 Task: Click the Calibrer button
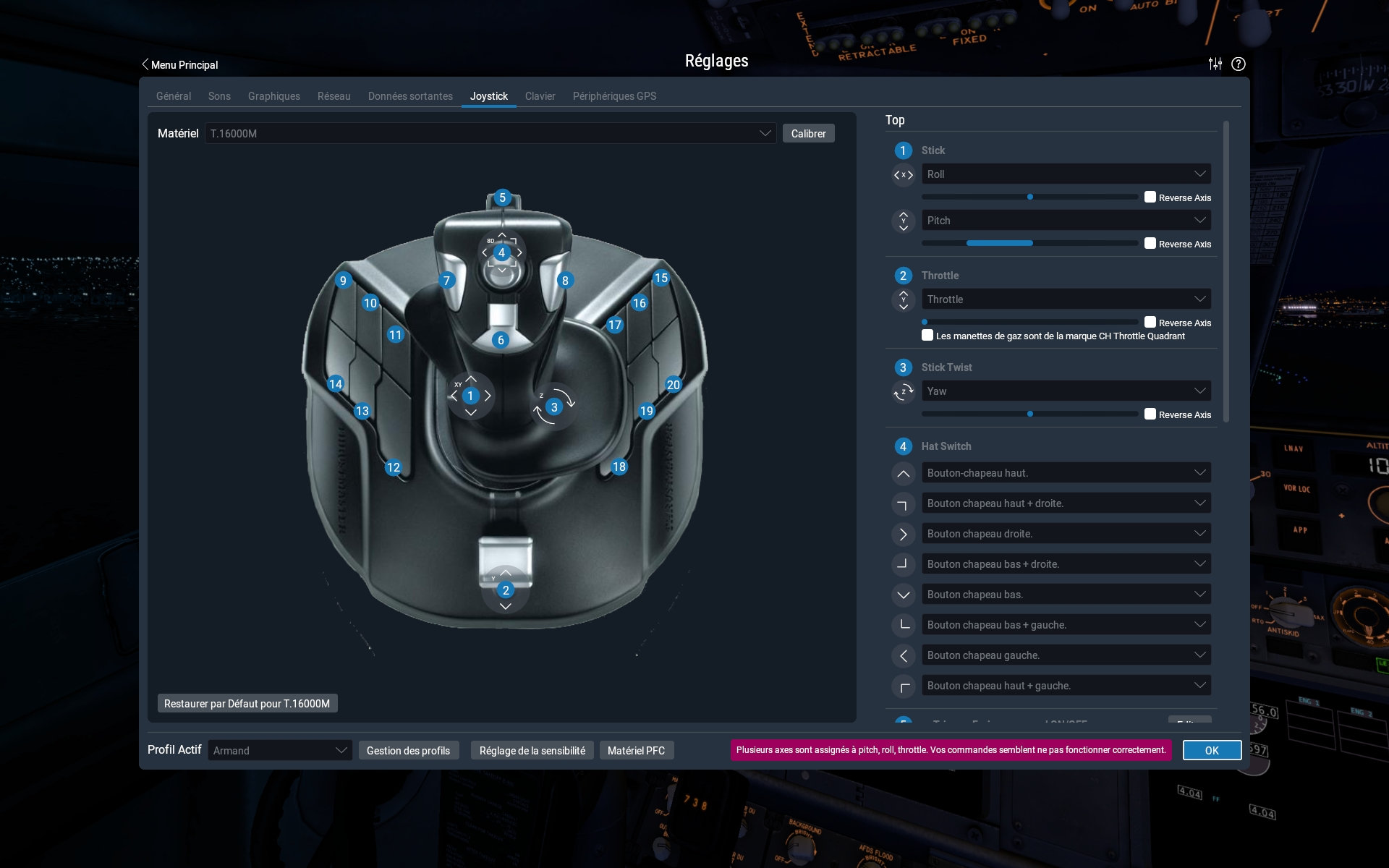[808, 133]
